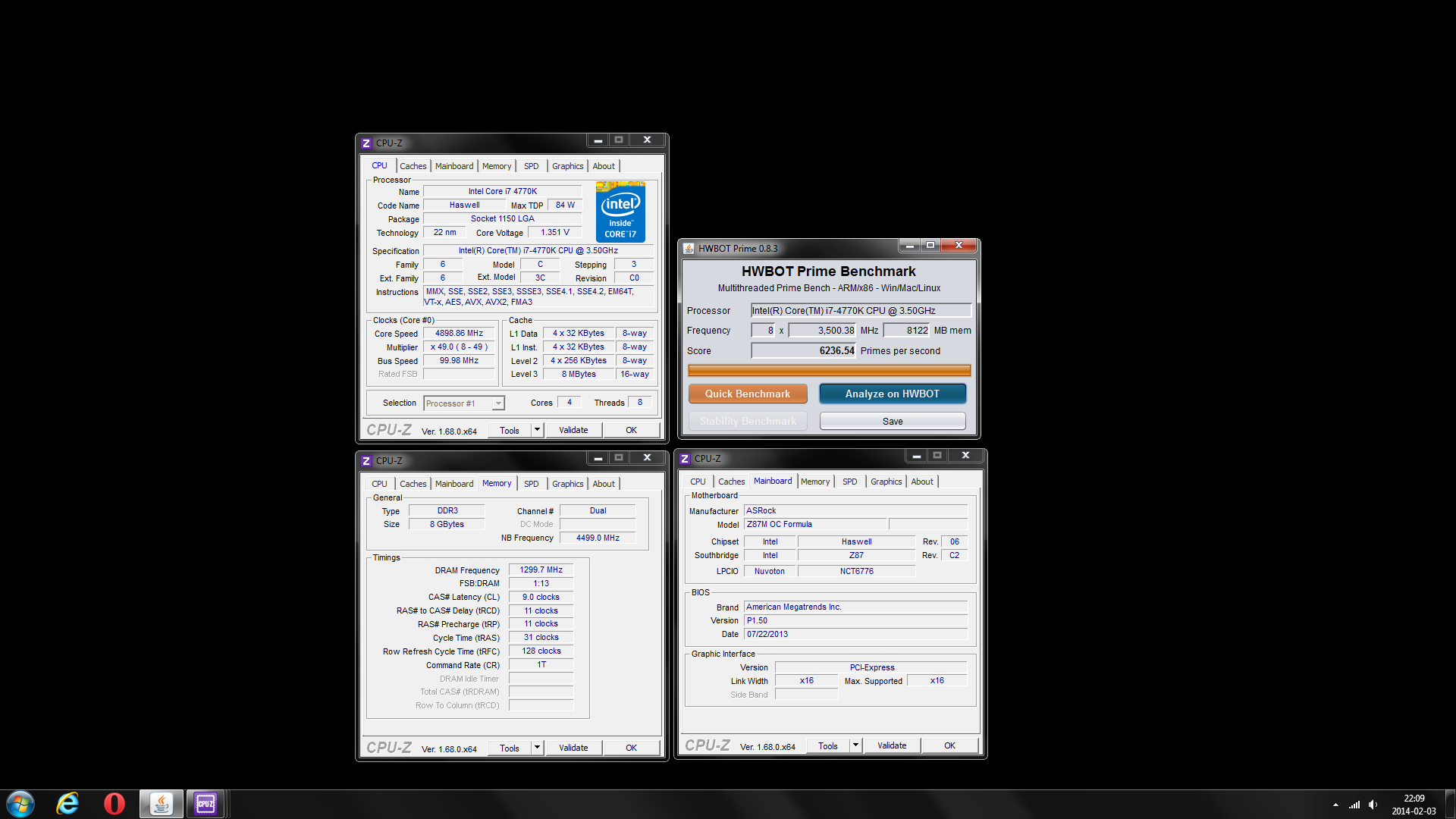Launch Internet Explorer from taskbar
This screenshot has width=1456, height=819.
click(67, 804)
